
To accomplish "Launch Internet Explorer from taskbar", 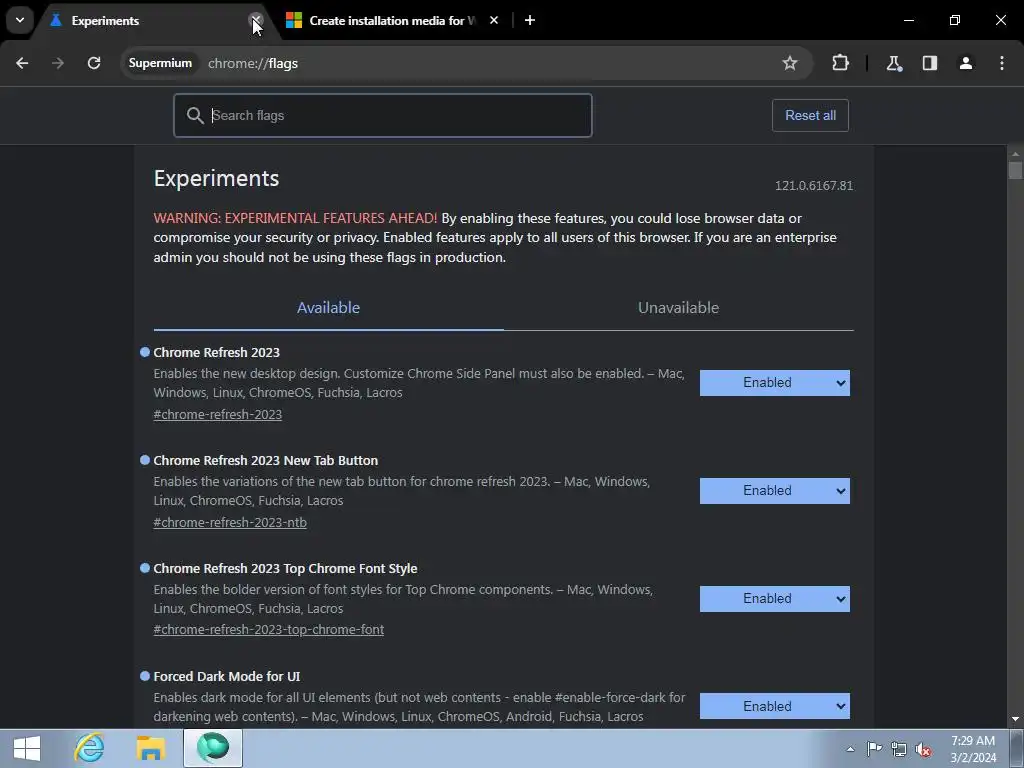I will [89, 748].
